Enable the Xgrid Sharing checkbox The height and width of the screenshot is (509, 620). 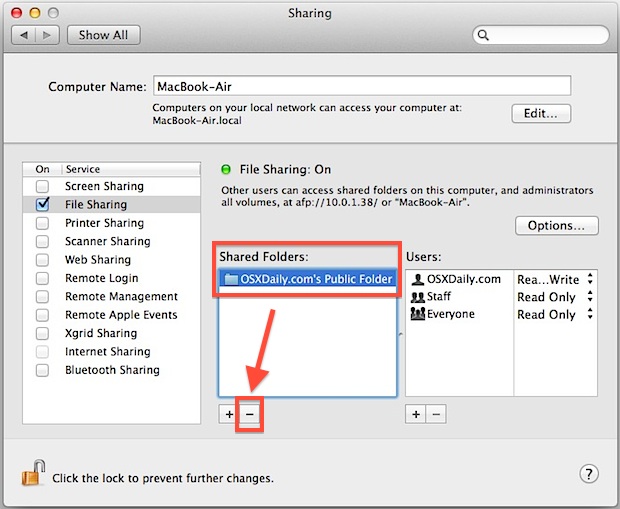coord(42,333)
